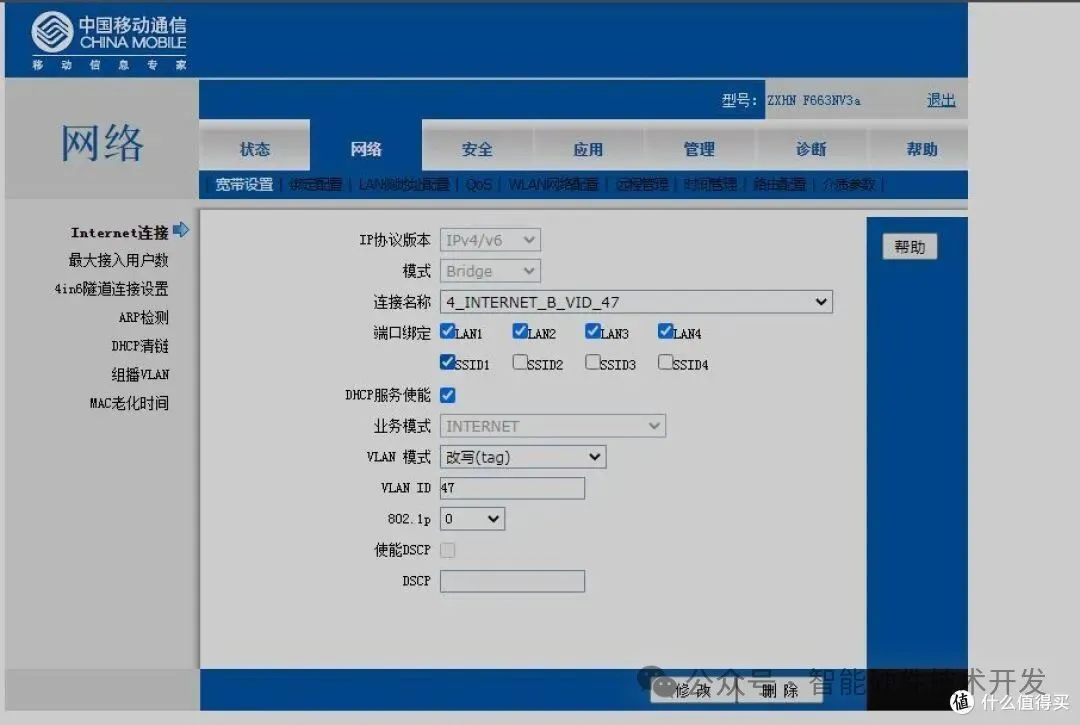Viewport: 1080px width, 725px height.
Task: Open the 安全 tab
Action: pyautogui.click(x=477, y=147)
